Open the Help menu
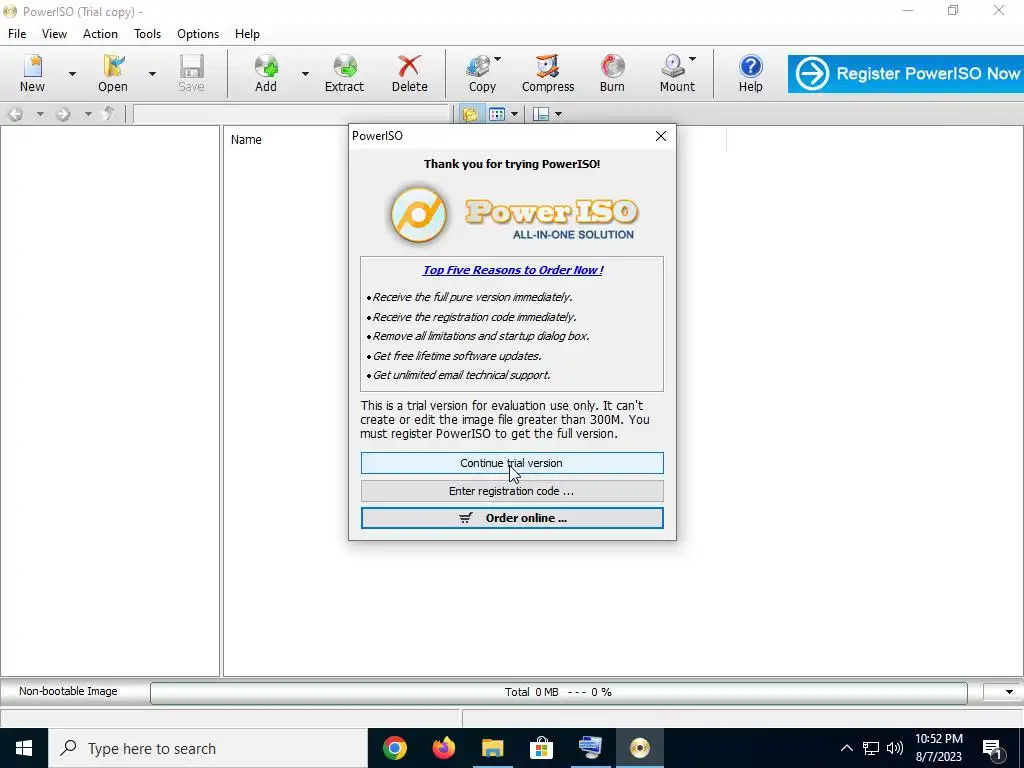 click(x=247, y=34)
